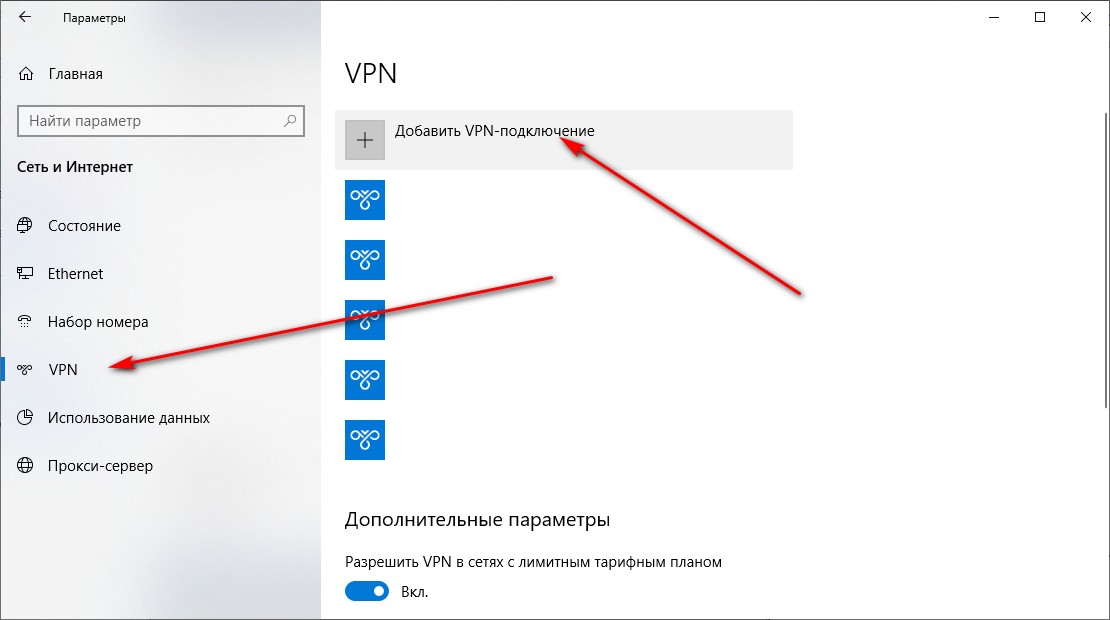The height and width of the screenshot is (620, 1110).
Task: Click the search magnifier icon
Action: pos(290,121)
